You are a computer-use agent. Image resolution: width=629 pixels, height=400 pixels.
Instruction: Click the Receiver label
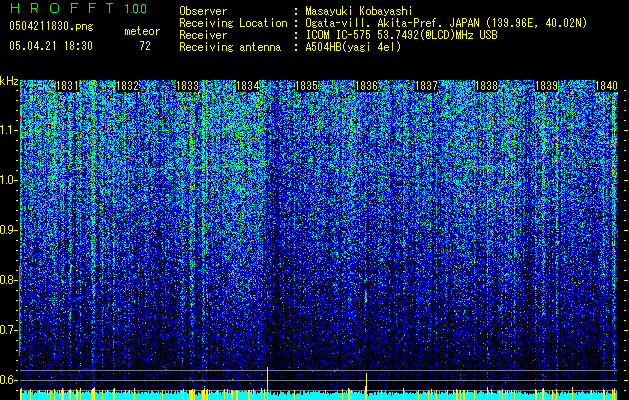203,35
